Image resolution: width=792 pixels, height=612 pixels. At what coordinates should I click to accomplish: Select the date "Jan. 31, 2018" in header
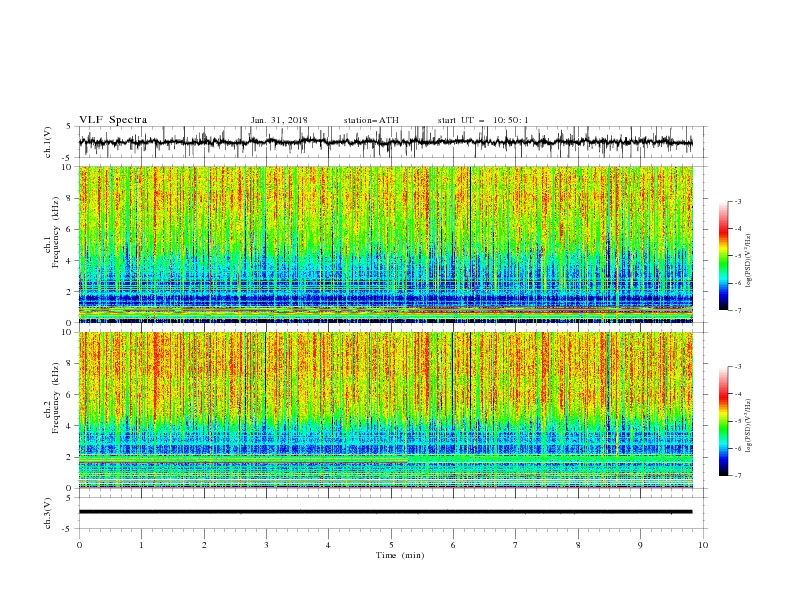point(279,120)
